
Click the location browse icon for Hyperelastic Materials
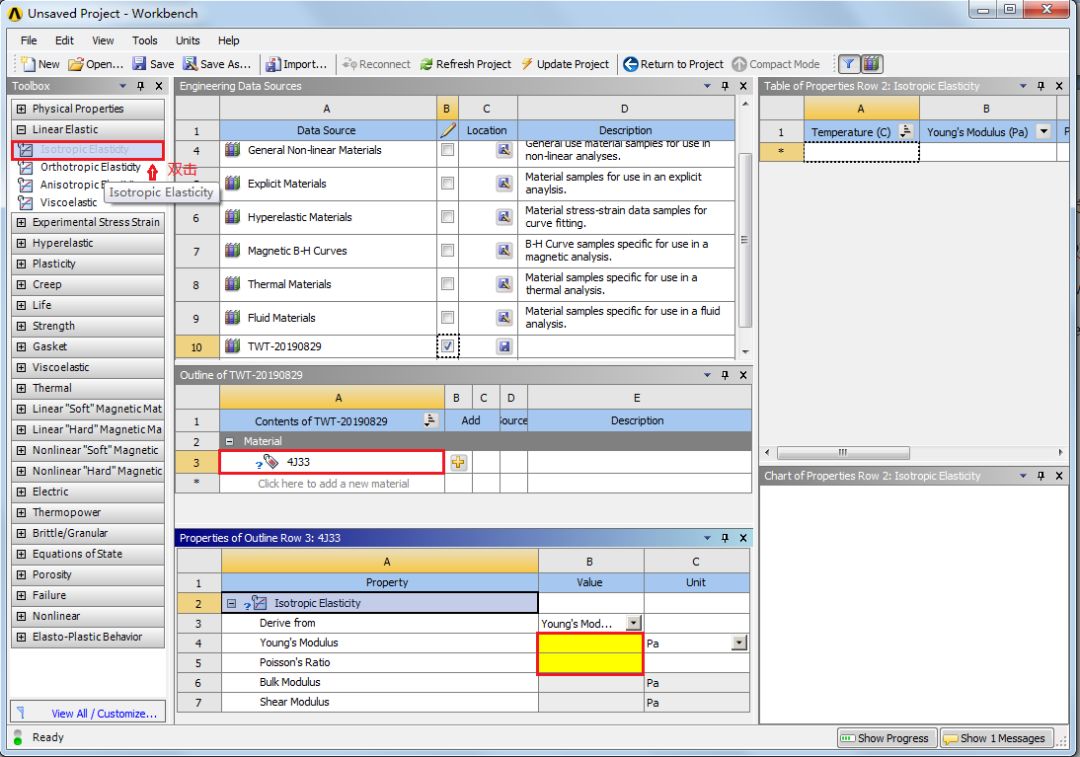coord(504,217)
